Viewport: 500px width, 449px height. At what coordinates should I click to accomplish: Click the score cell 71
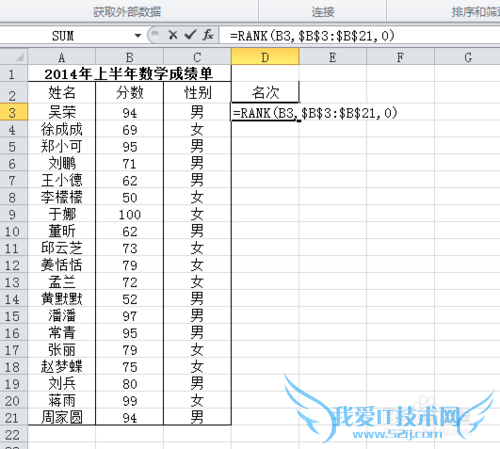pyautogui.click(x=130, y=163)
